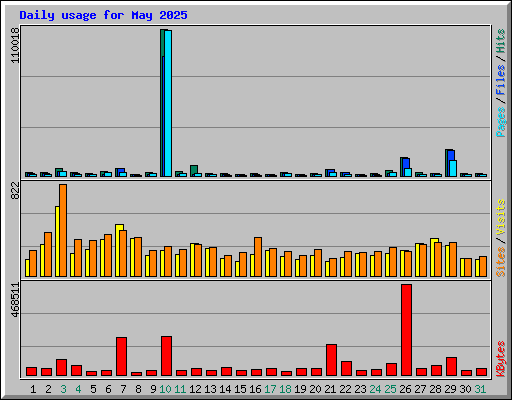Click the y-axis value 110018
Image resolution: width=512 pixels, height=400 pixels.
[15, 46]
